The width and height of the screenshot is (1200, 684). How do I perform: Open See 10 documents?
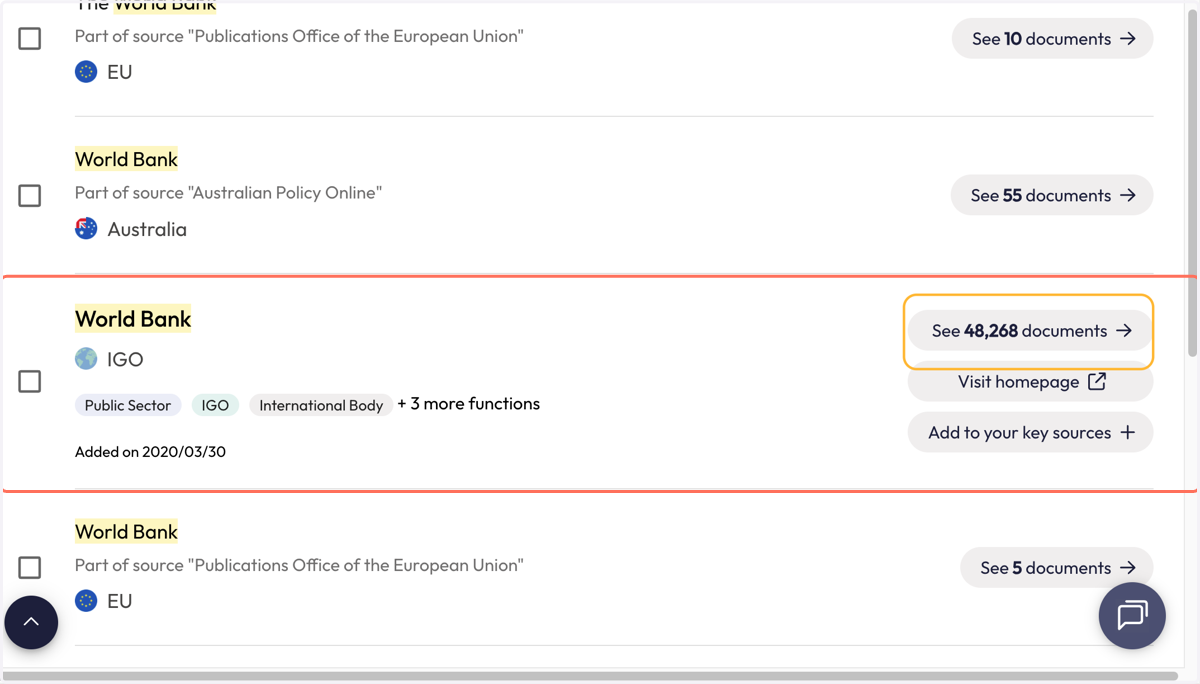(x=1052, y=39)
